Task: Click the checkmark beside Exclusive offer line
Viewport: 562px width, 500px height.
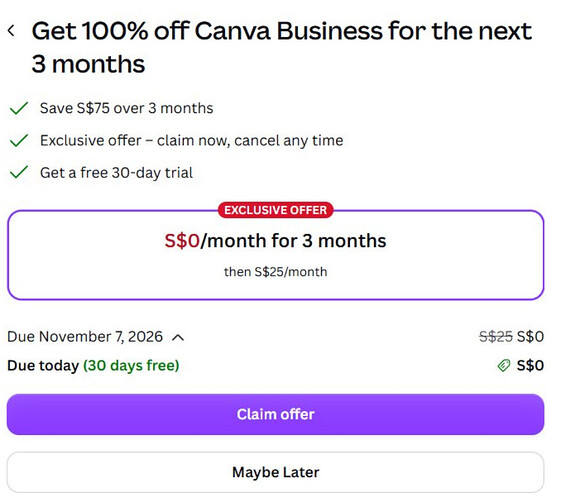Action: [19, 140]
